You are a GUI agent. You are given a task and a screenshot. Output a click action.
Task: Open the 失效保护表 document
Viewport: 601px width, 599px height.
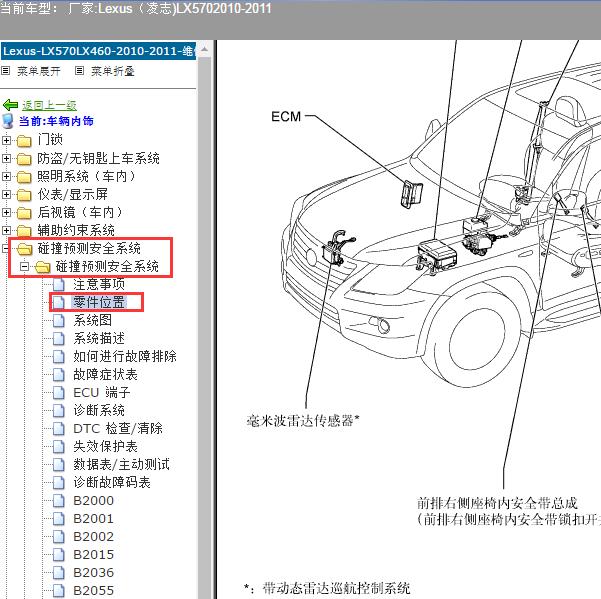(105, 446)
